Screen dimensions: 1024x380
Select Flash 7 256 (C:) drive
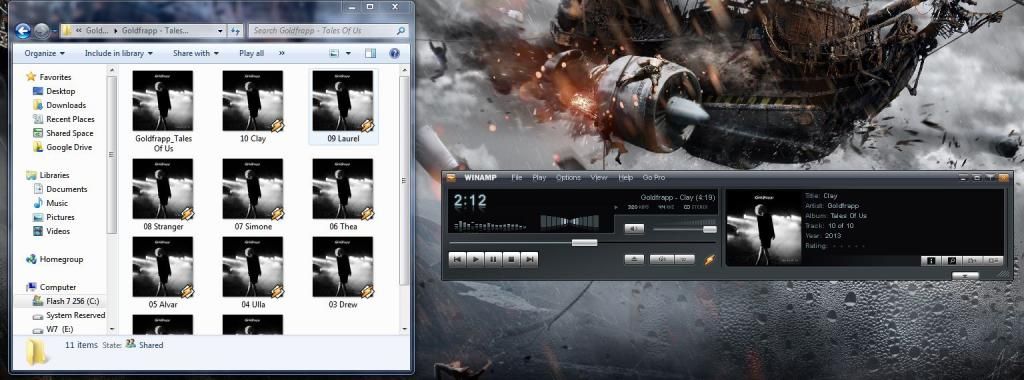(x=65, y=301)
